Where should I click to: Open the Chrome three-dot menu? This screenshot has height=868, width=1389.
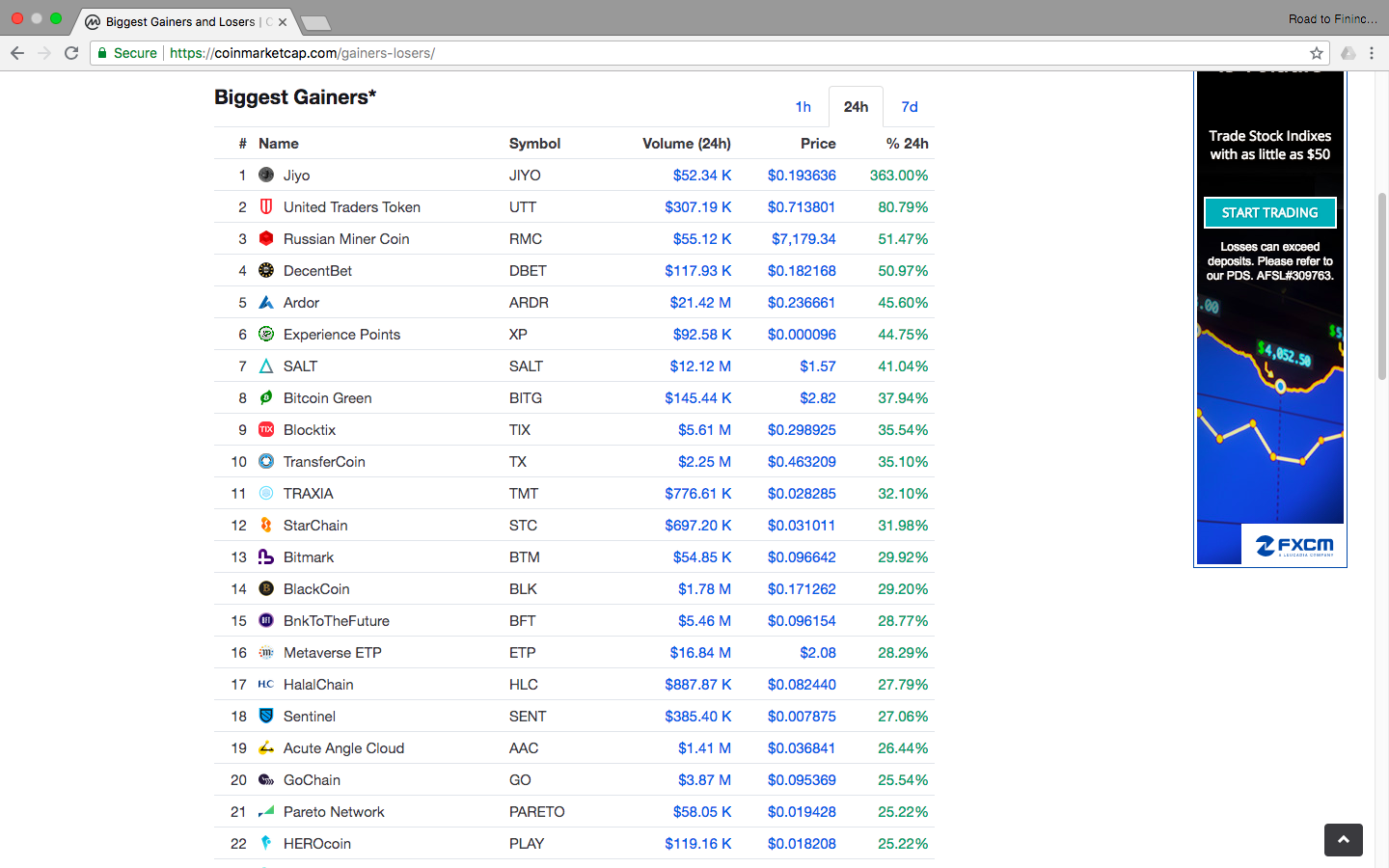tap(1372, 53)
